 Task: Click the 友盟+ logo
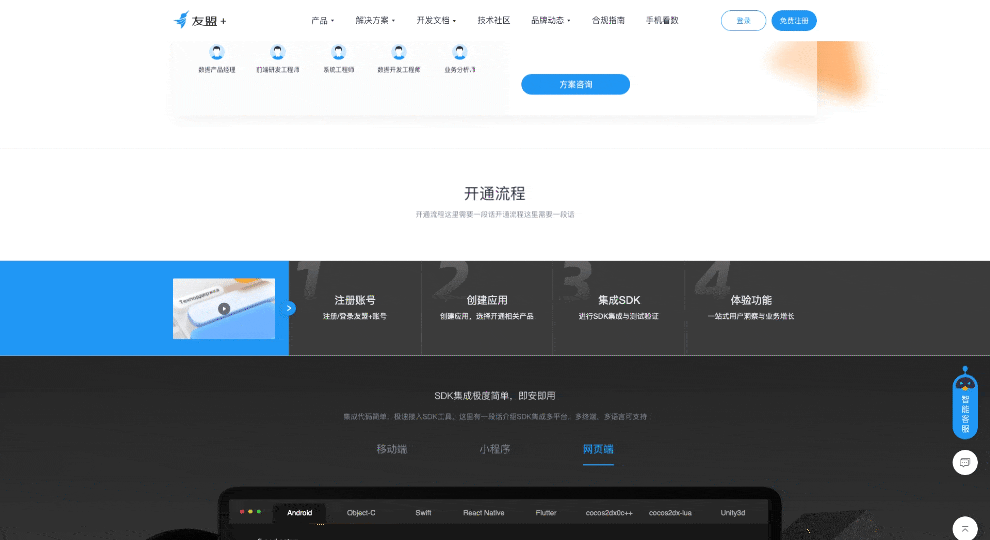[200, 20]
